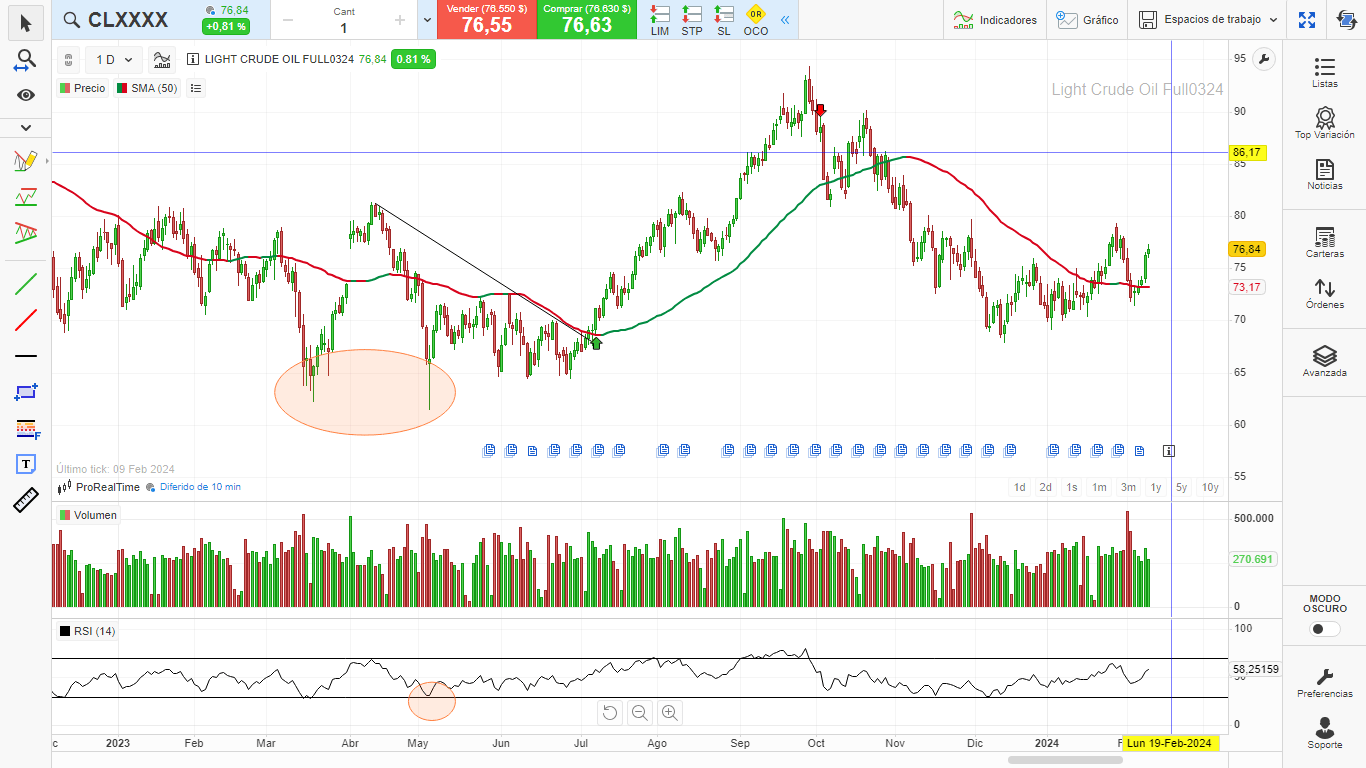The image size is (1366, 768).
Task: Set chart range to 1y
Action: coord(1156,487)
